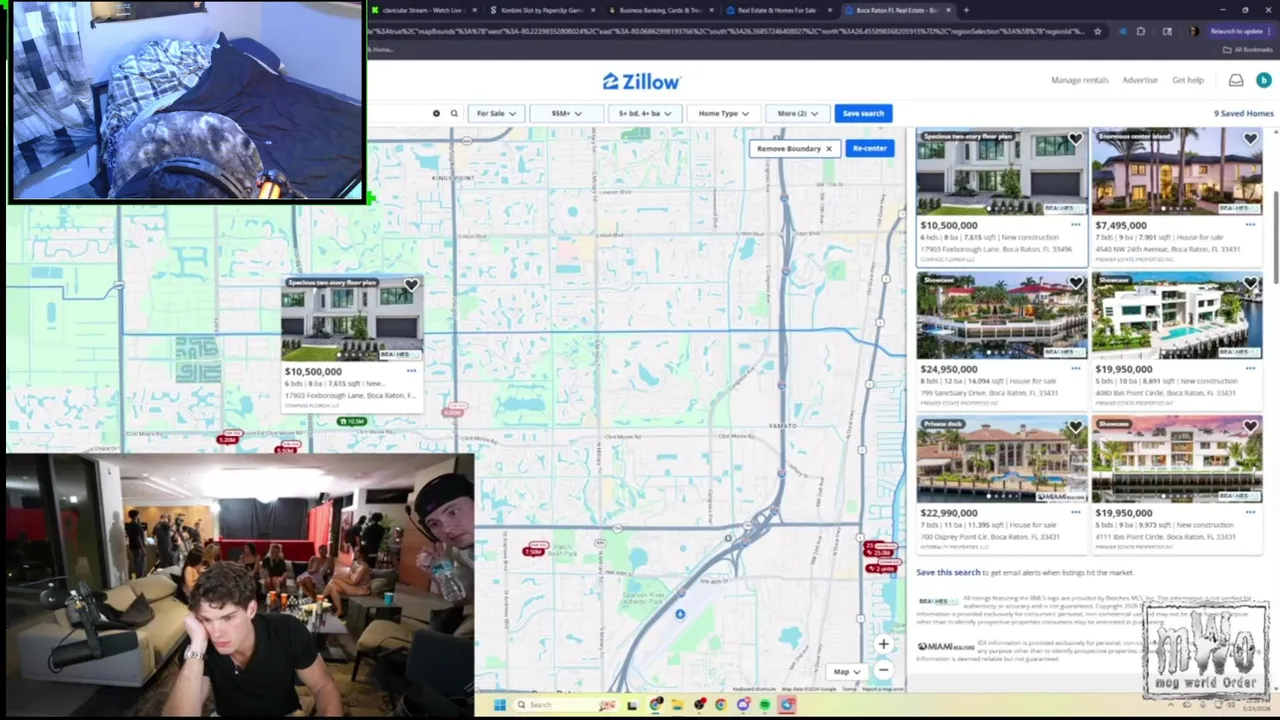
Task: Open the Advertise link
Action: click(x=1140, y=80)
